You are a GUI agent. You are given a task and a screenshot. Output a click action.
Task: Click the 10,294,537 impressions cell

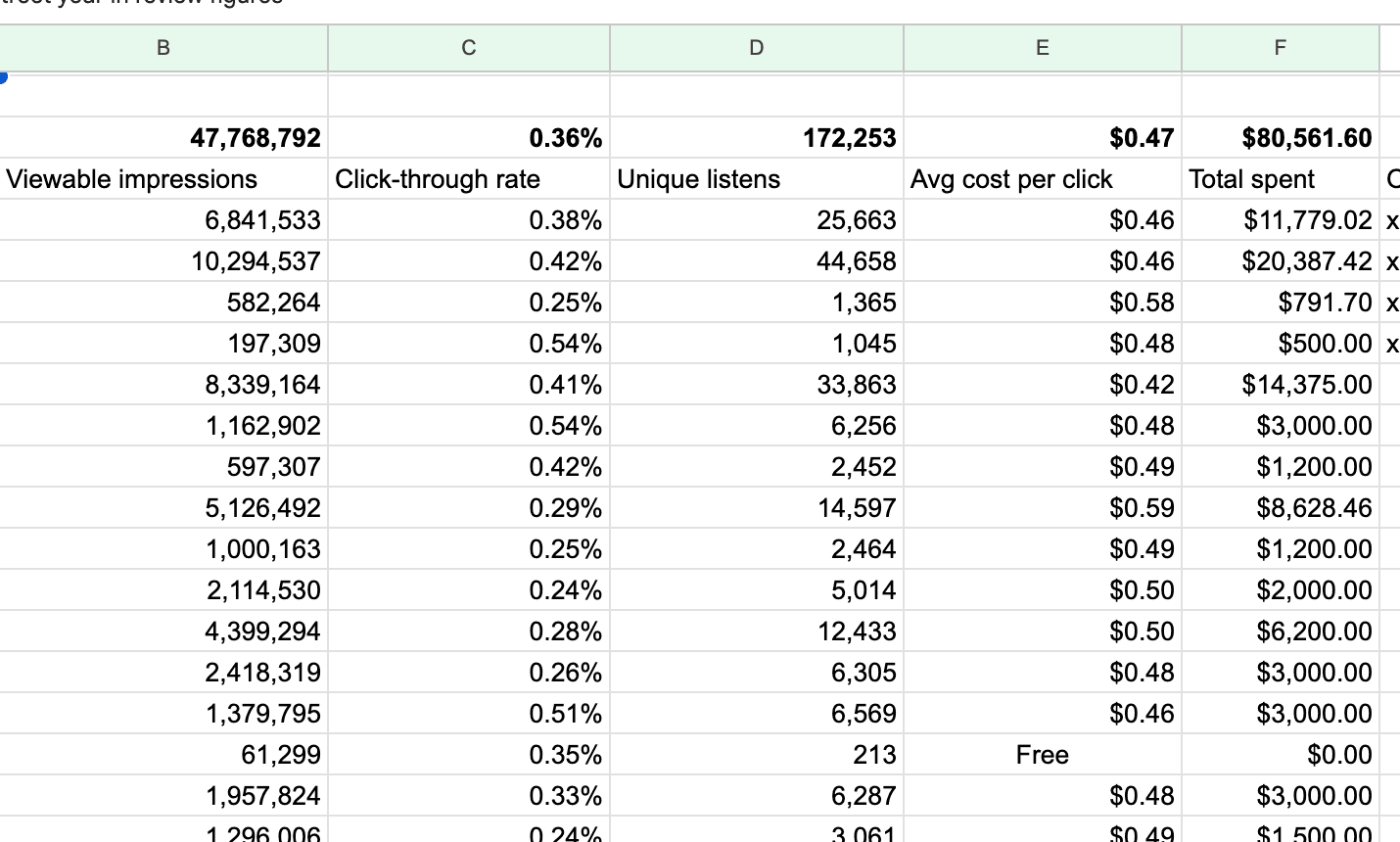(x=163, y=261)
